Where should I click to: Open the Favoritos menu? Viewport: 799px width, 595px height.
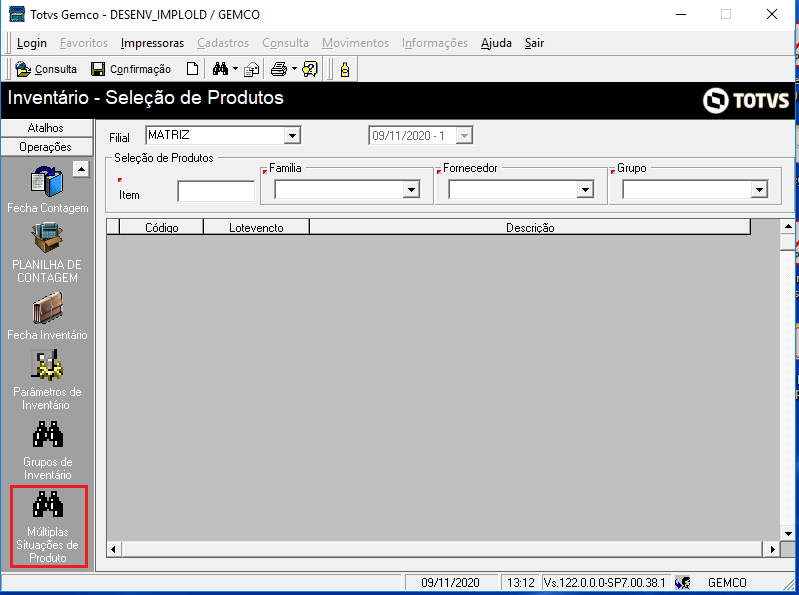(84, 43)
